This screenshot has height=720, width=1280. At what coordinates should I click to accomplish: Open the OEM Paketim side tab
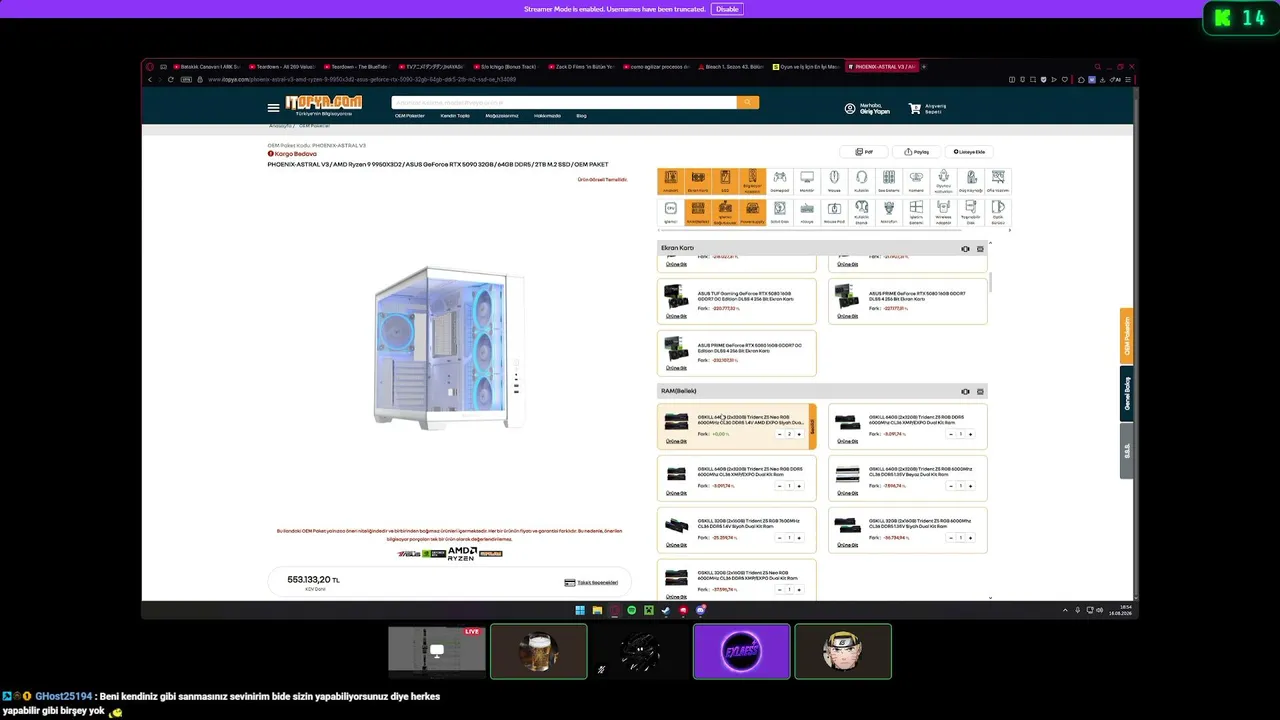pos(1126,336)
